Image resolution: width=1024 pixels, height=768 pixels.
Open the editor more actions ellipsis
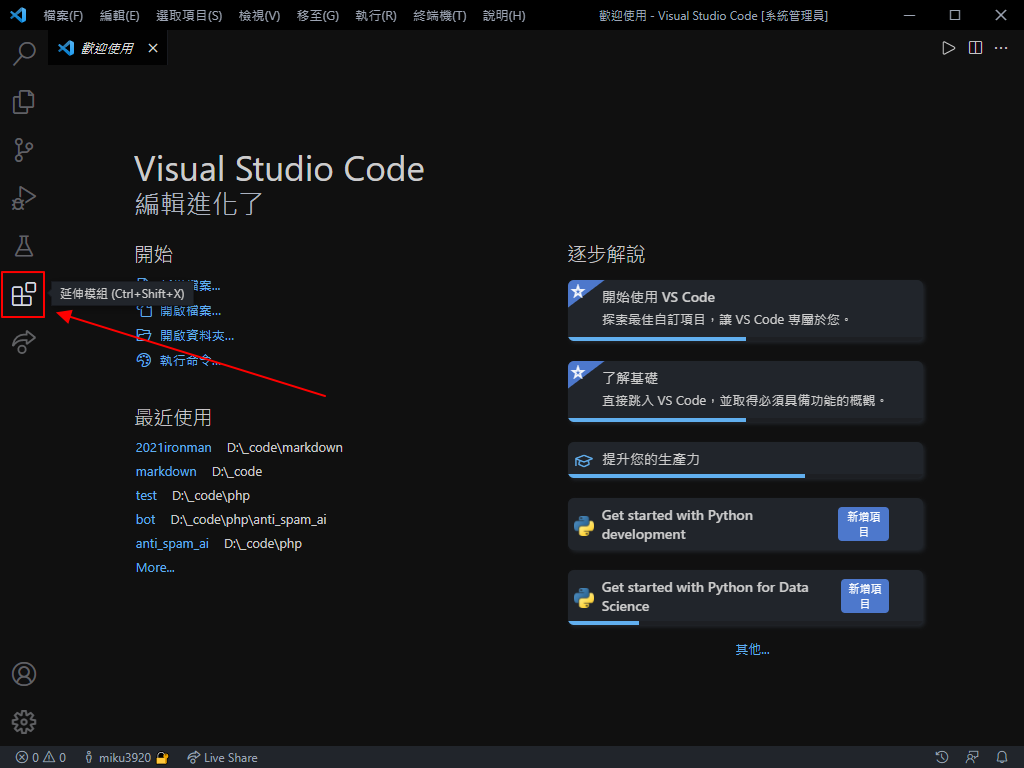tap(1001, 48)
